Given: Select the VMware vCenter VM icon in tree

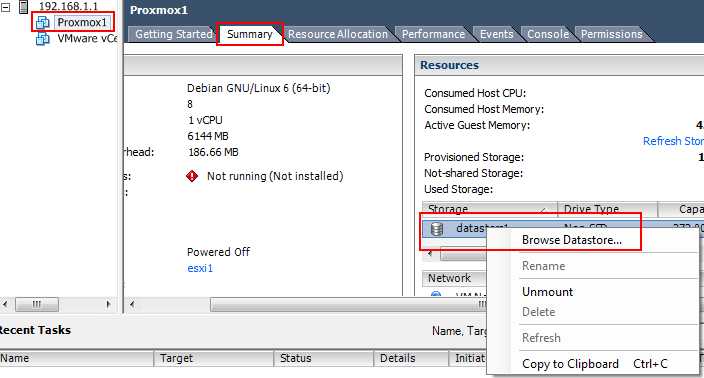Looking at the screenshot, I should point(43,39).
